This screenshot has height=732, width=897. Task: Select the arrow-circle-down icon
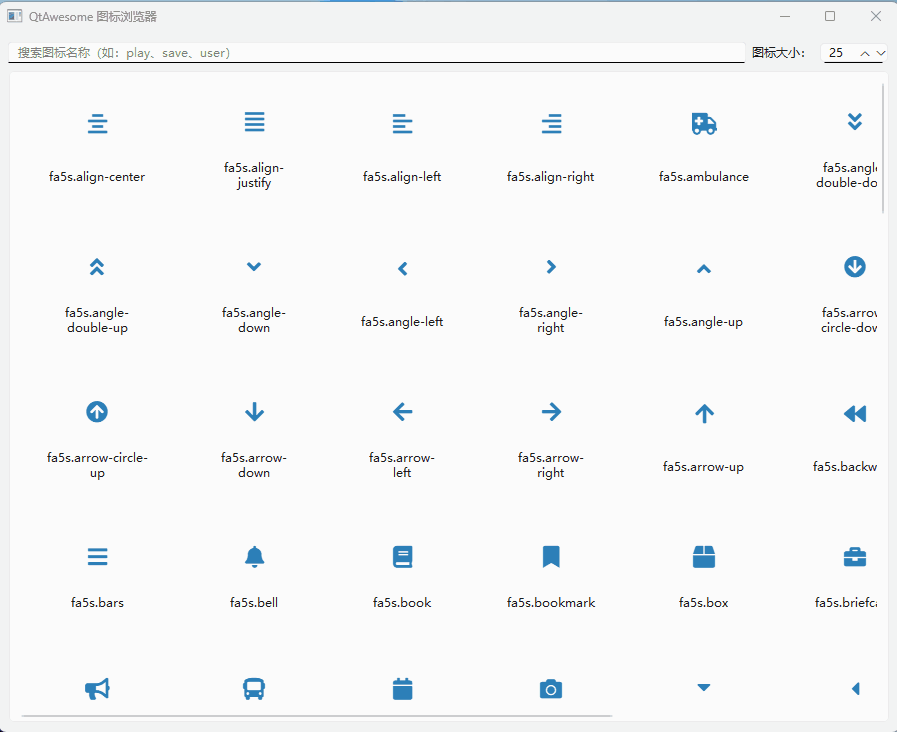[855, 266]
